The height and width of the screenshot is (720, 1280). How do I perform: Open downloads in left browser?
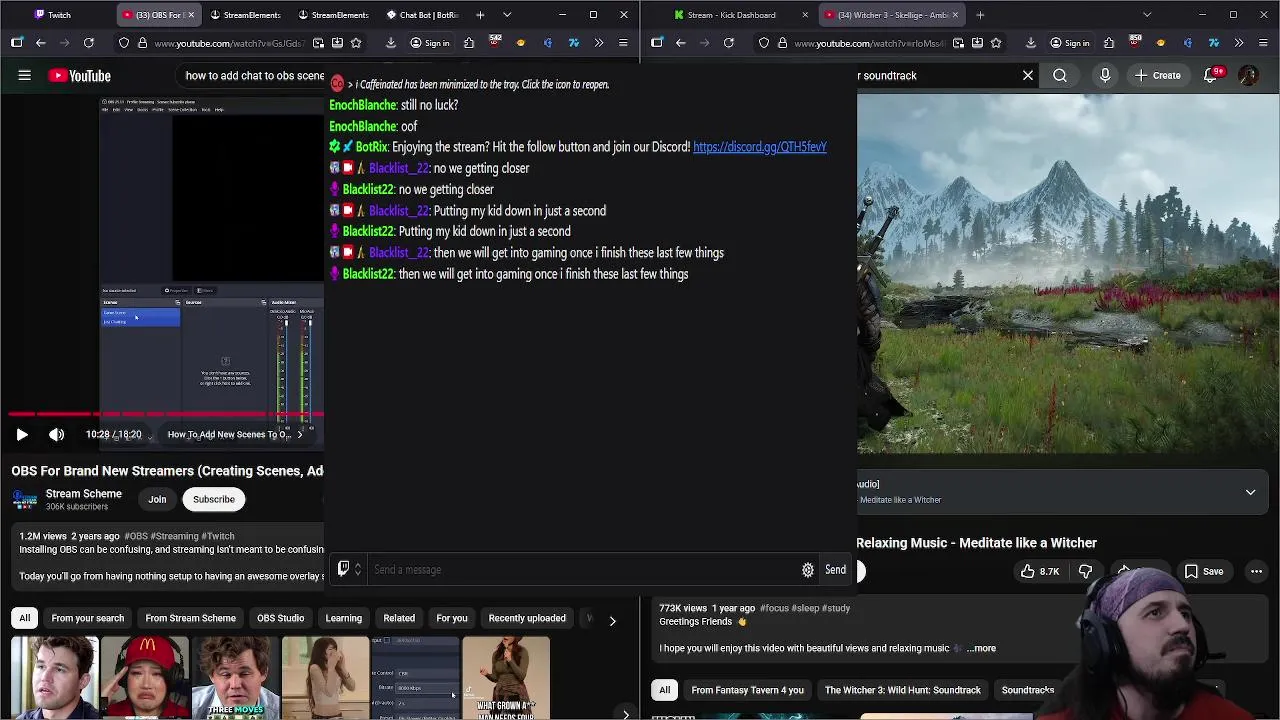pos(391,43)
